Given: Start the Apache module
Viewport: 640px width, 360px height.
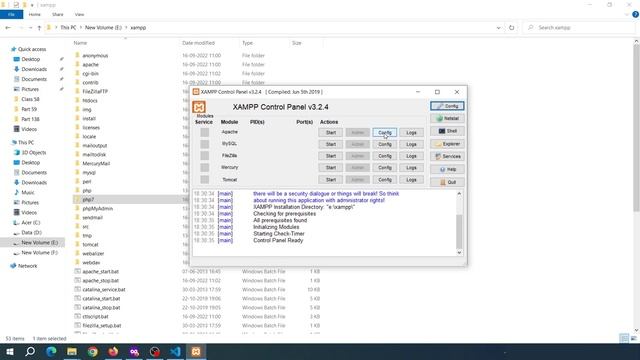Looking at the screenshot, I should [331, 133].
